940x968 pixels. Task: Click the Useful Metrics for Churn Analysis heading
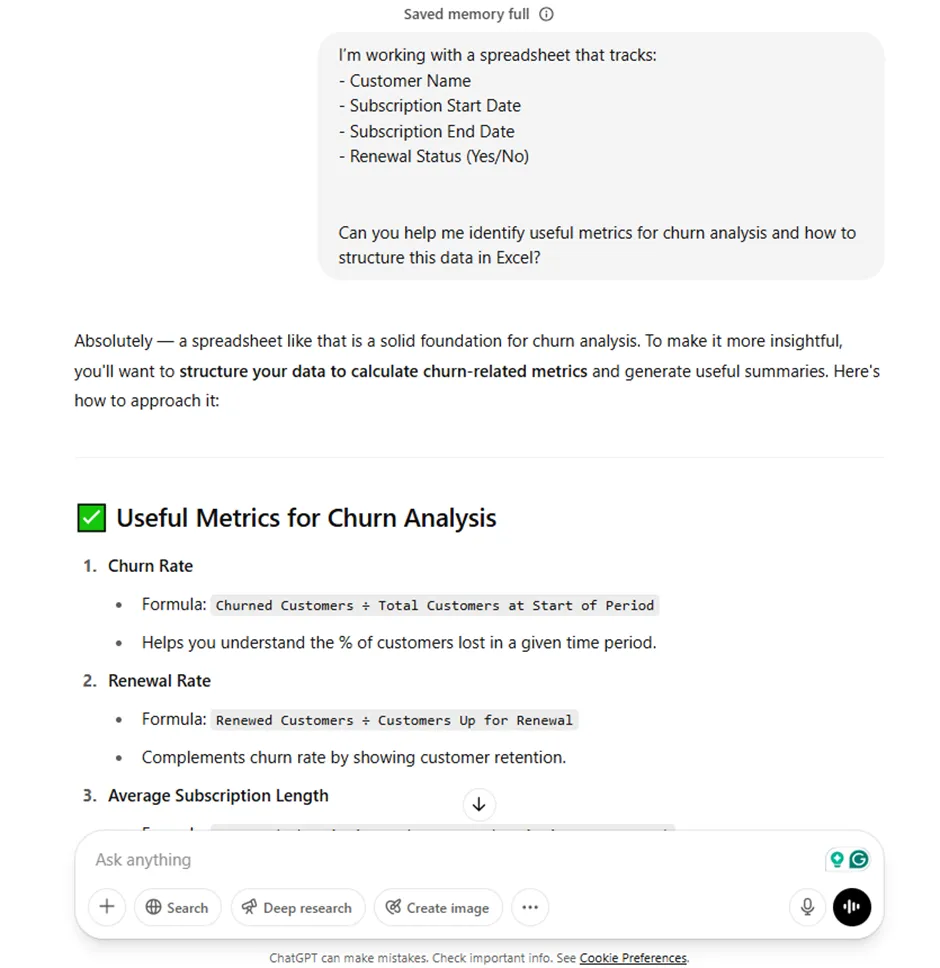click(x=306, y=518)
